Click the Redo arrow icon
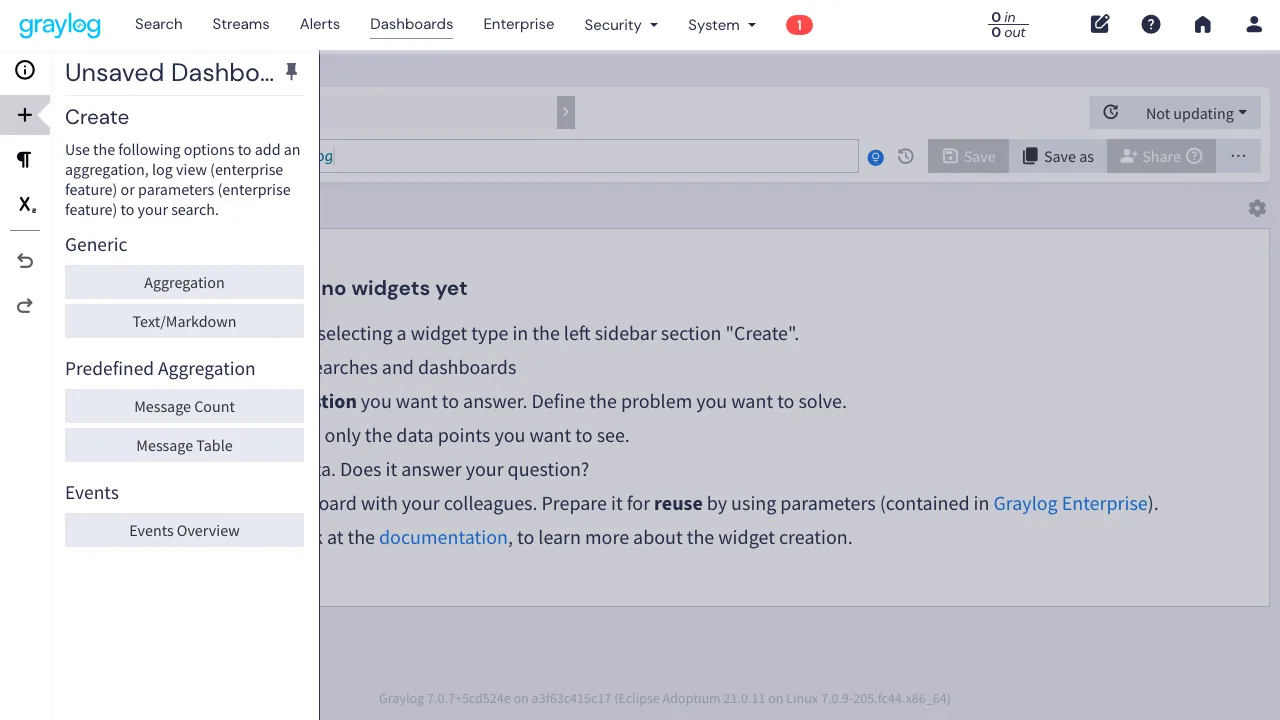Screen dimensions: 1280x720 pos(25,306)
